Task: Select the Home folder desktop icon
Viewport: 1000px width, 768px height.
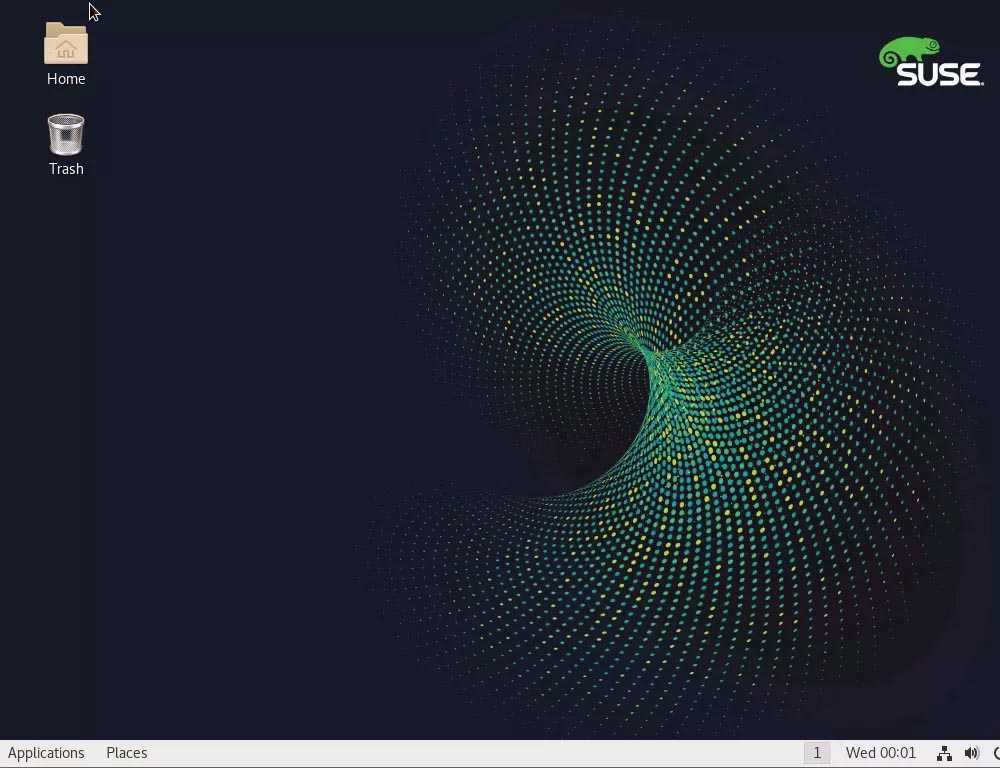Action: [x=66, y=44]
